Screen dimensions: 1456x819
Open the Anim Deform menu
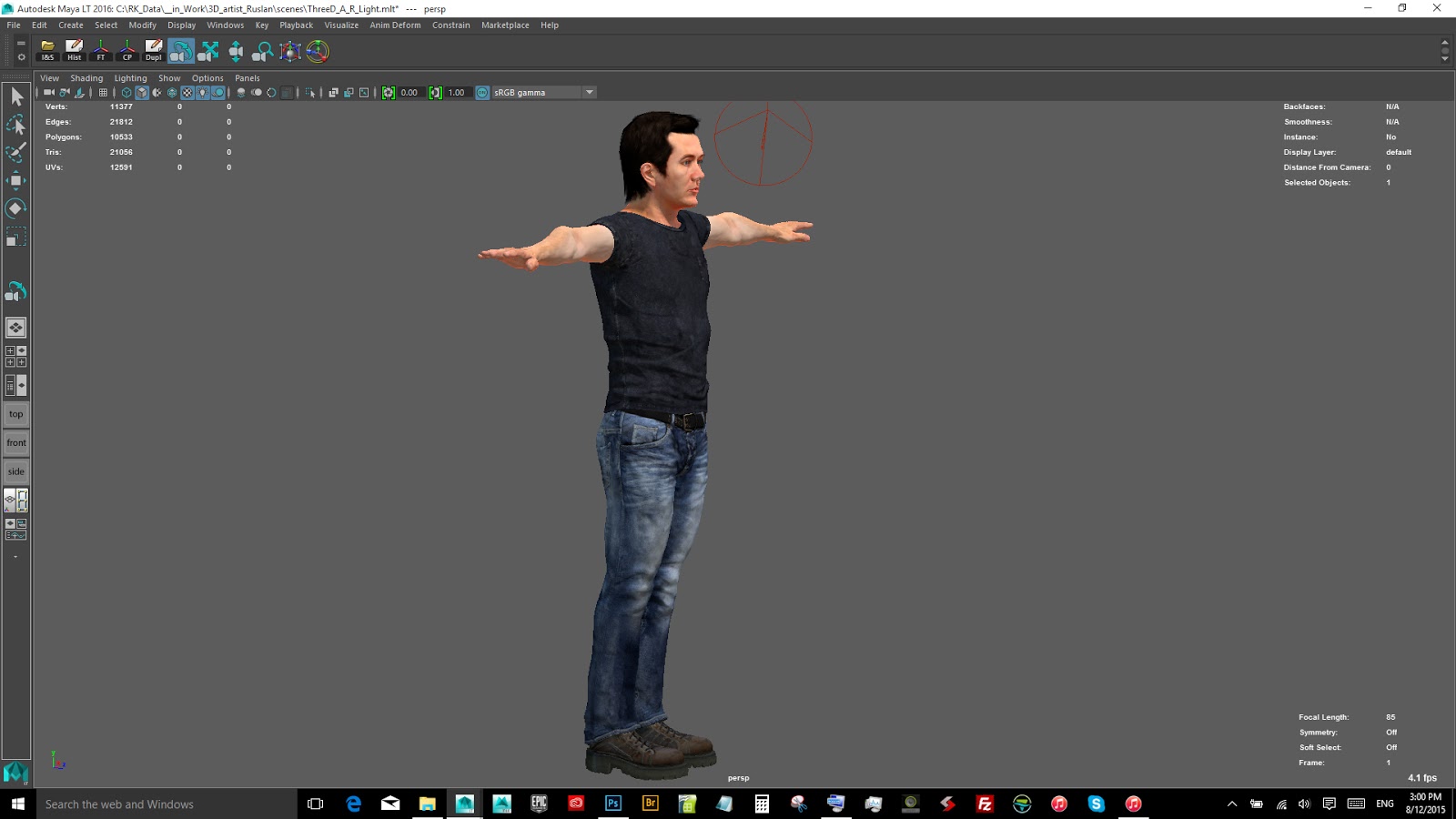point(395,25)
